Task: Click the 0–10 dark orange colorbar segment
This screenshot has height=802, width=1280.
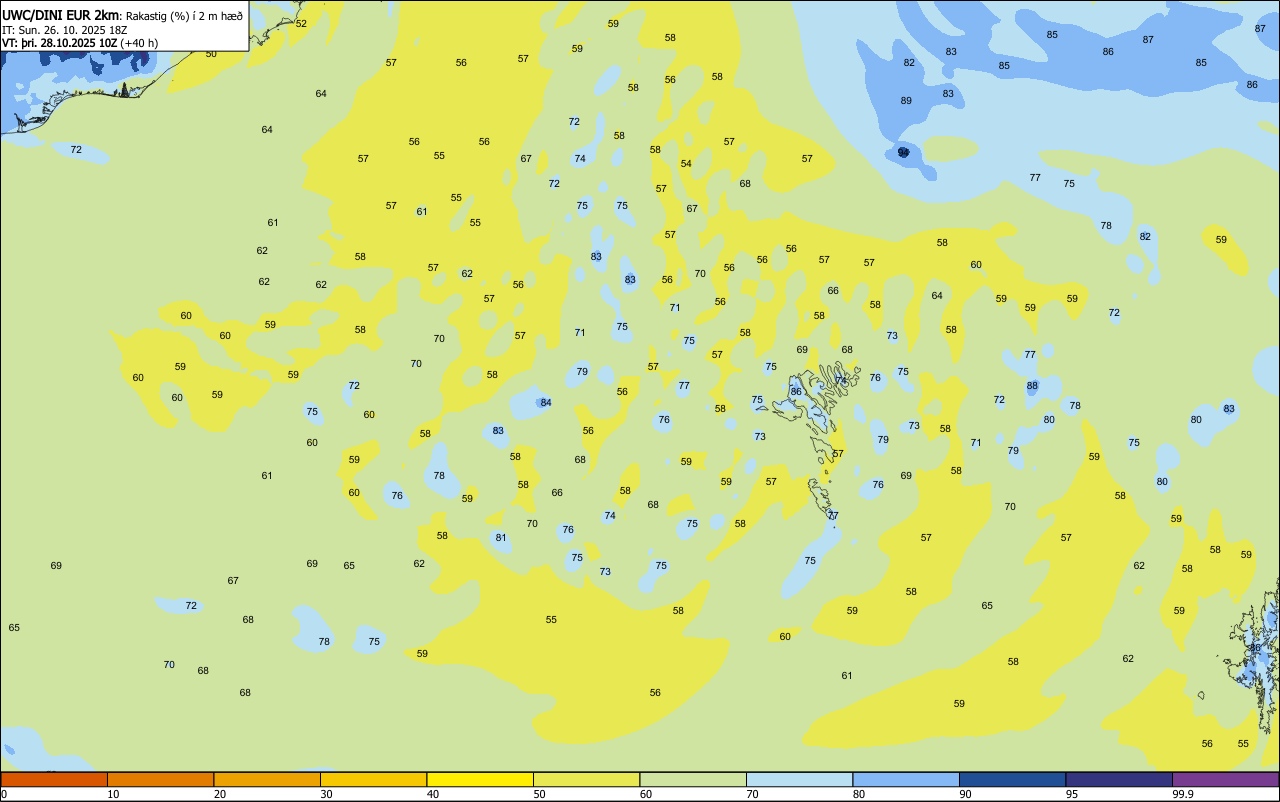Action: click(x=54, y=780)
